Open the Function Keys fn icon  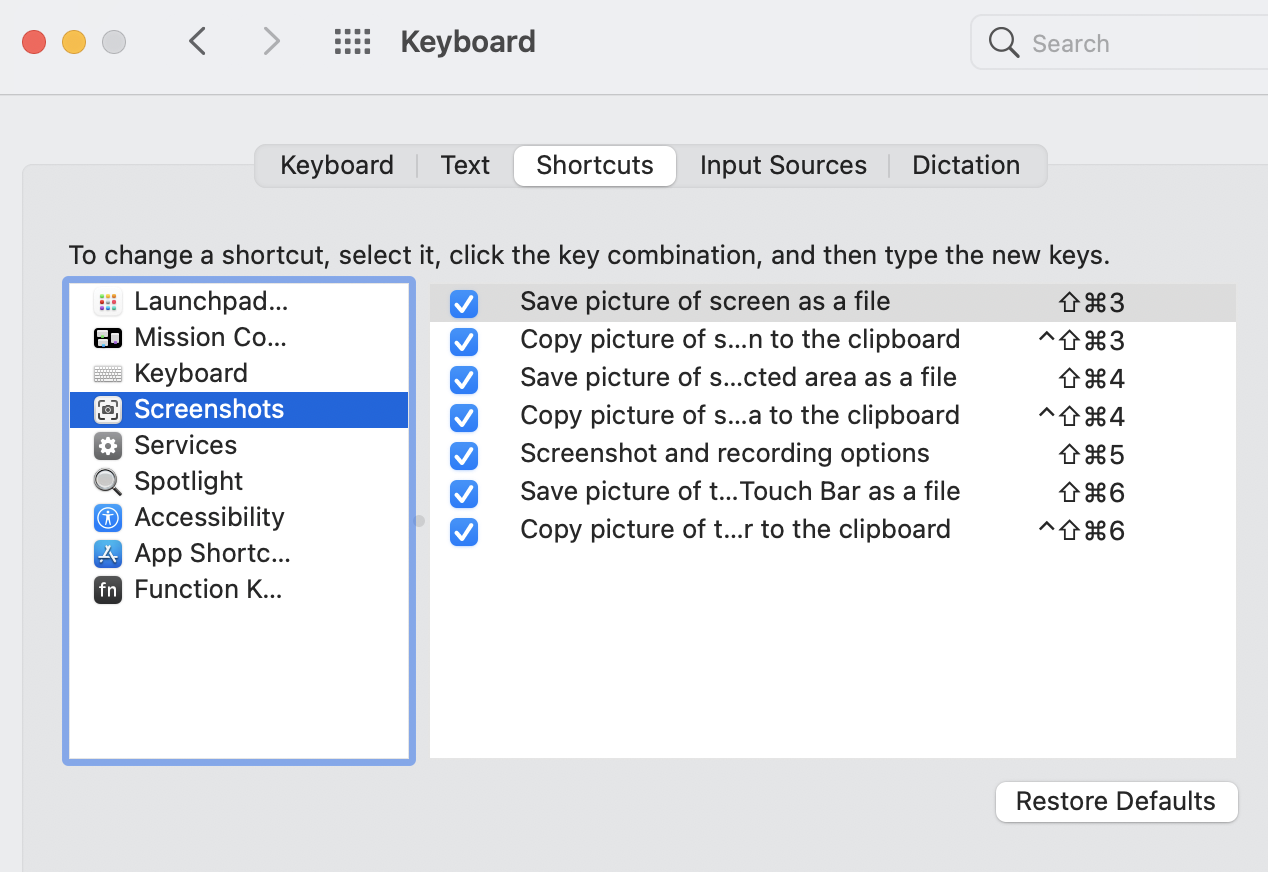[x=107, y=590]
